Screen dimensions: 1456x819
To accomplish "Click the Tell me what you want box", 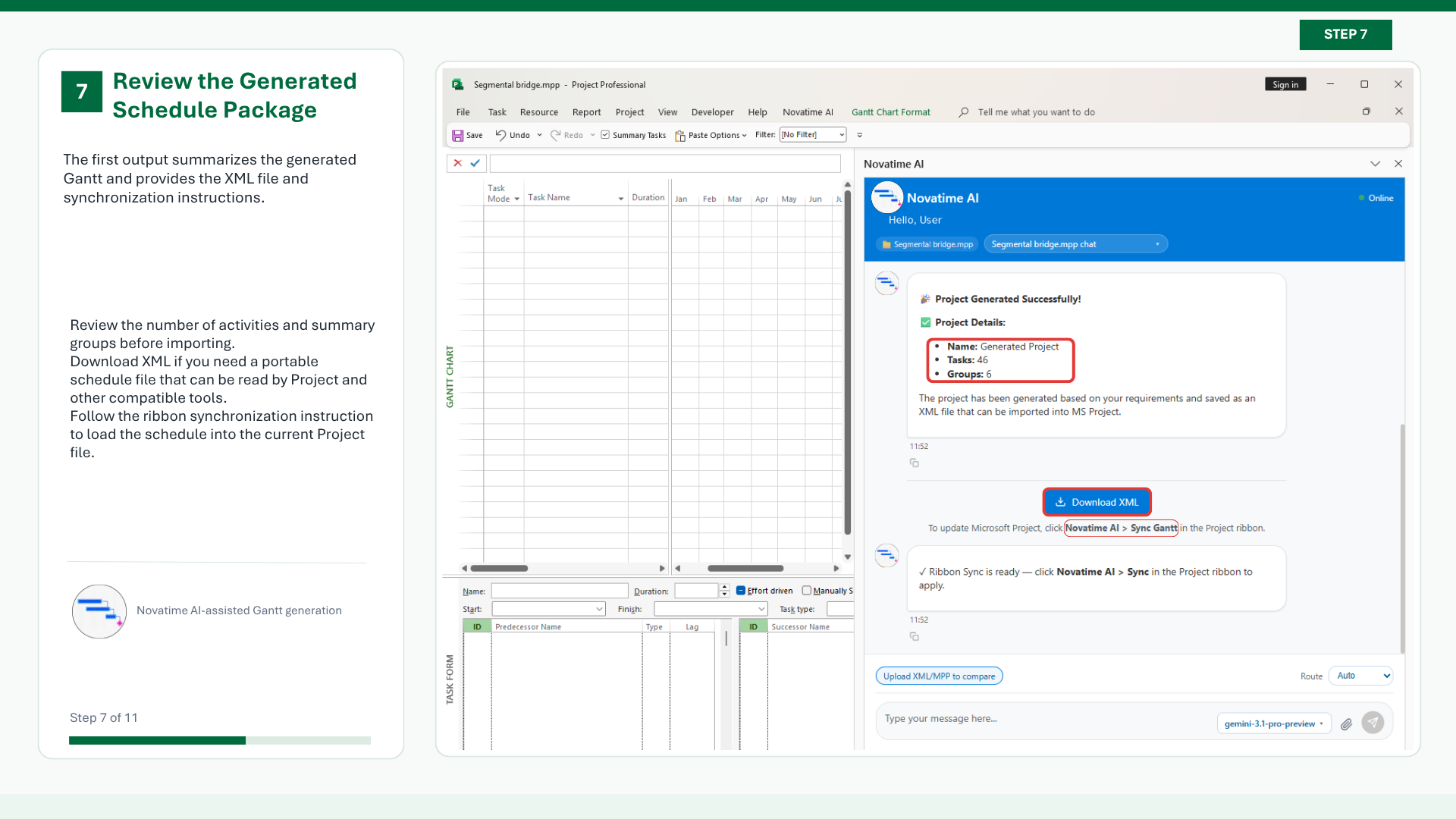I will coord(1036,112).
